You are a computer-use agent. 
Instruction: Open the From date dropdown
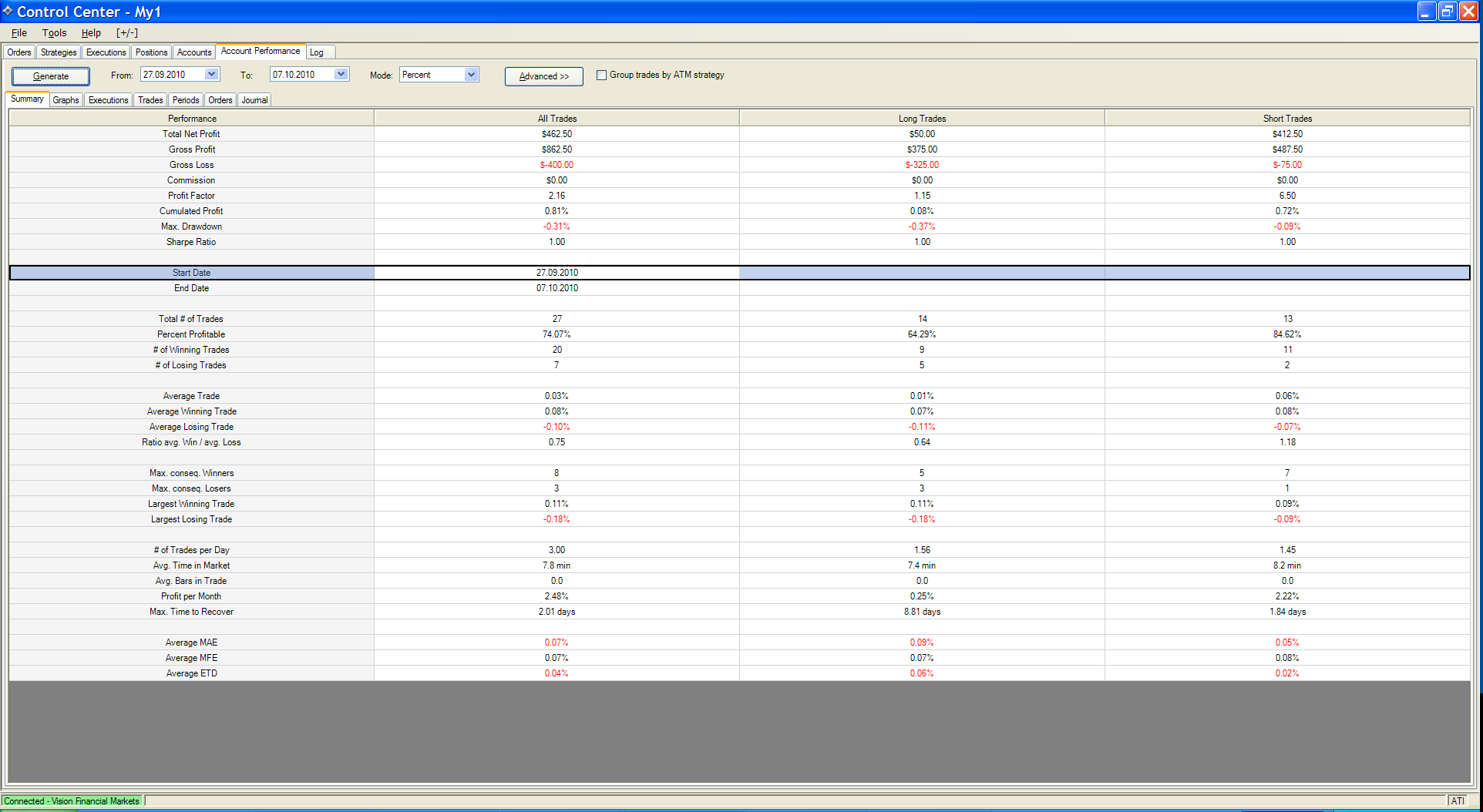point(211,75)
